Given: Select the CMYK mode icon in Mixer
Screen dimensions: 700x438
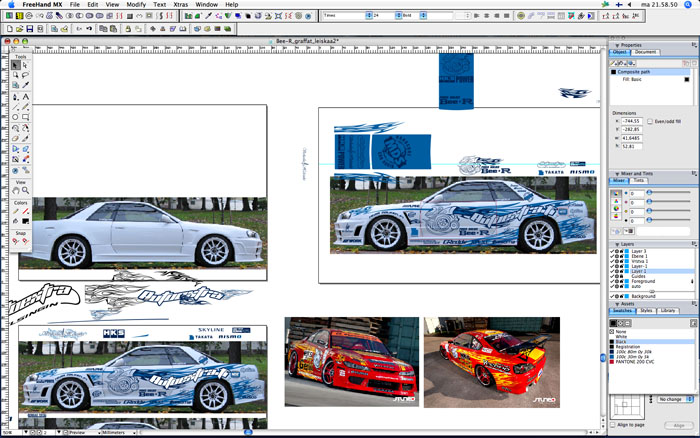Looking at the screenshot, I should (616, 194).
